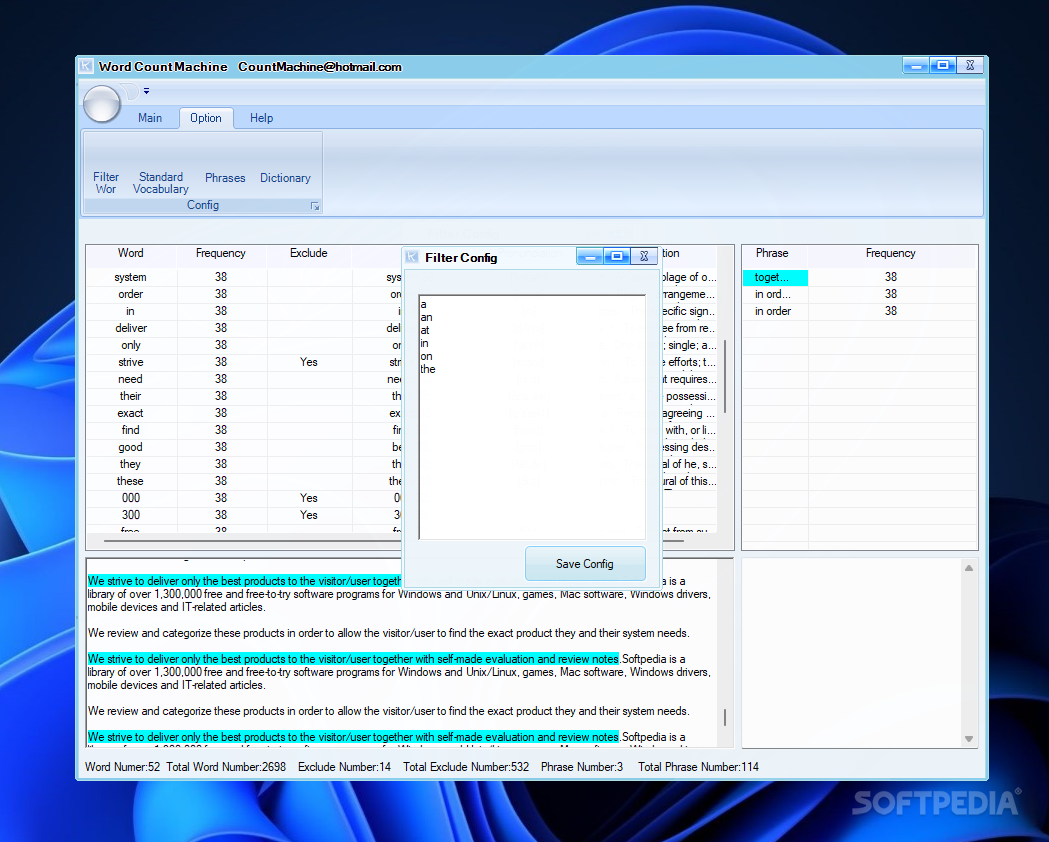Click inside the filter words text box
The height and width of the screenshot is (842, 1049).
[x=532, y=417]
